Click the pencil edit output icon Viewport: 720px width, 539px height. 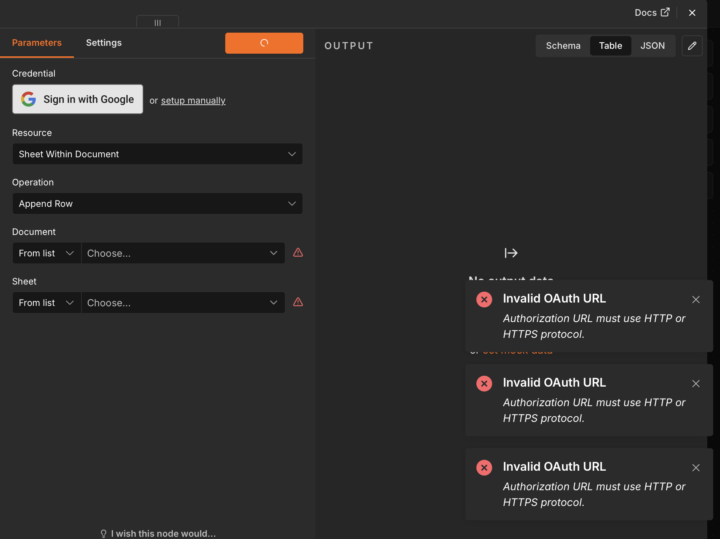(x=692, y=45)
